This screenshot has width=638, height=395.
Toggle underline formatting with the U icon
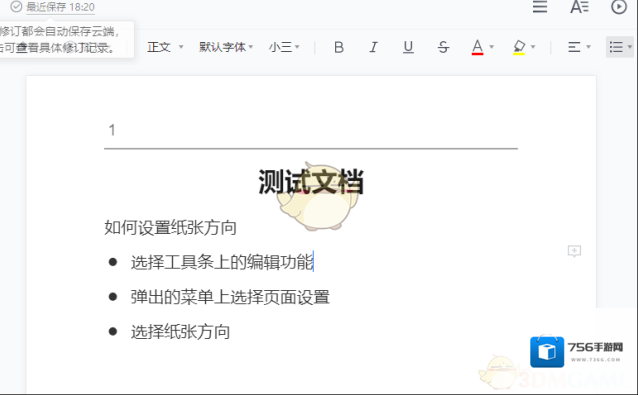(x=408, y=47)
